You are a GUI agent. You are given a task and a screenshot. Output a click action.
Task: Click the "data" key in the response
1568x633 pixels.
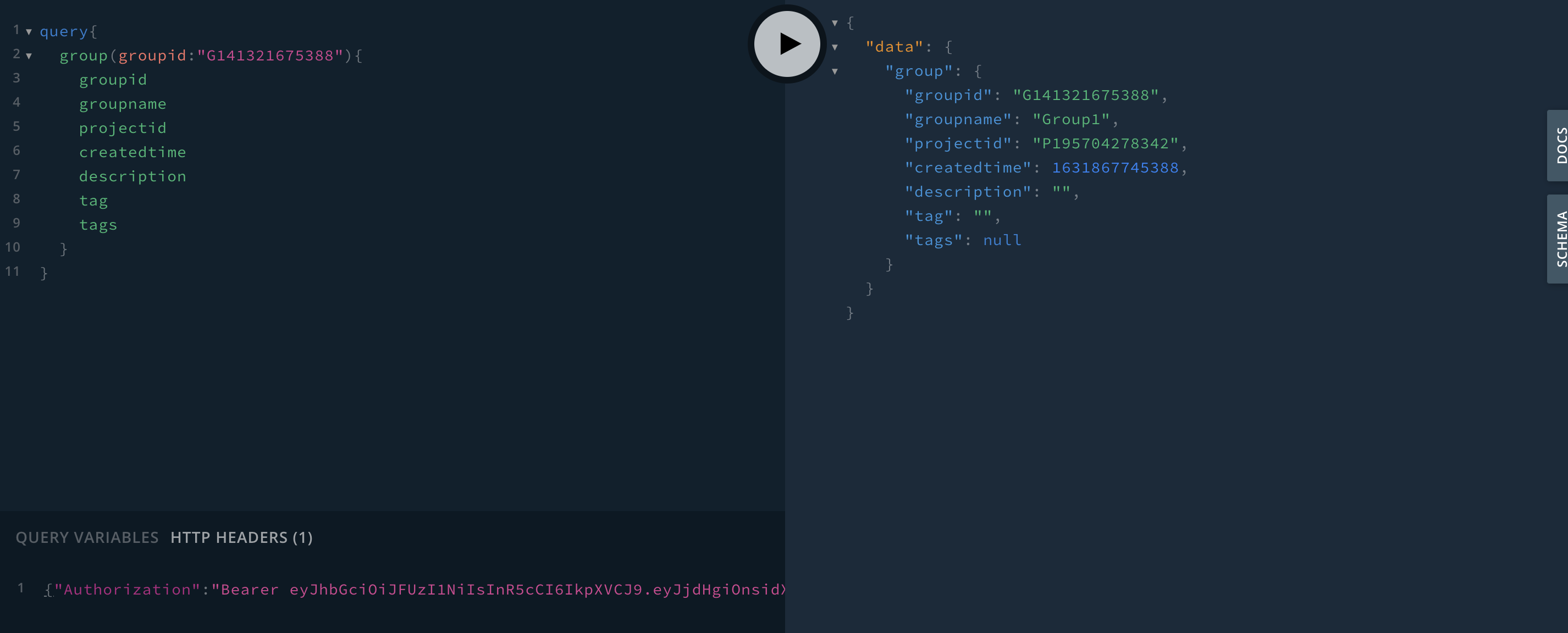pos(894,47)
